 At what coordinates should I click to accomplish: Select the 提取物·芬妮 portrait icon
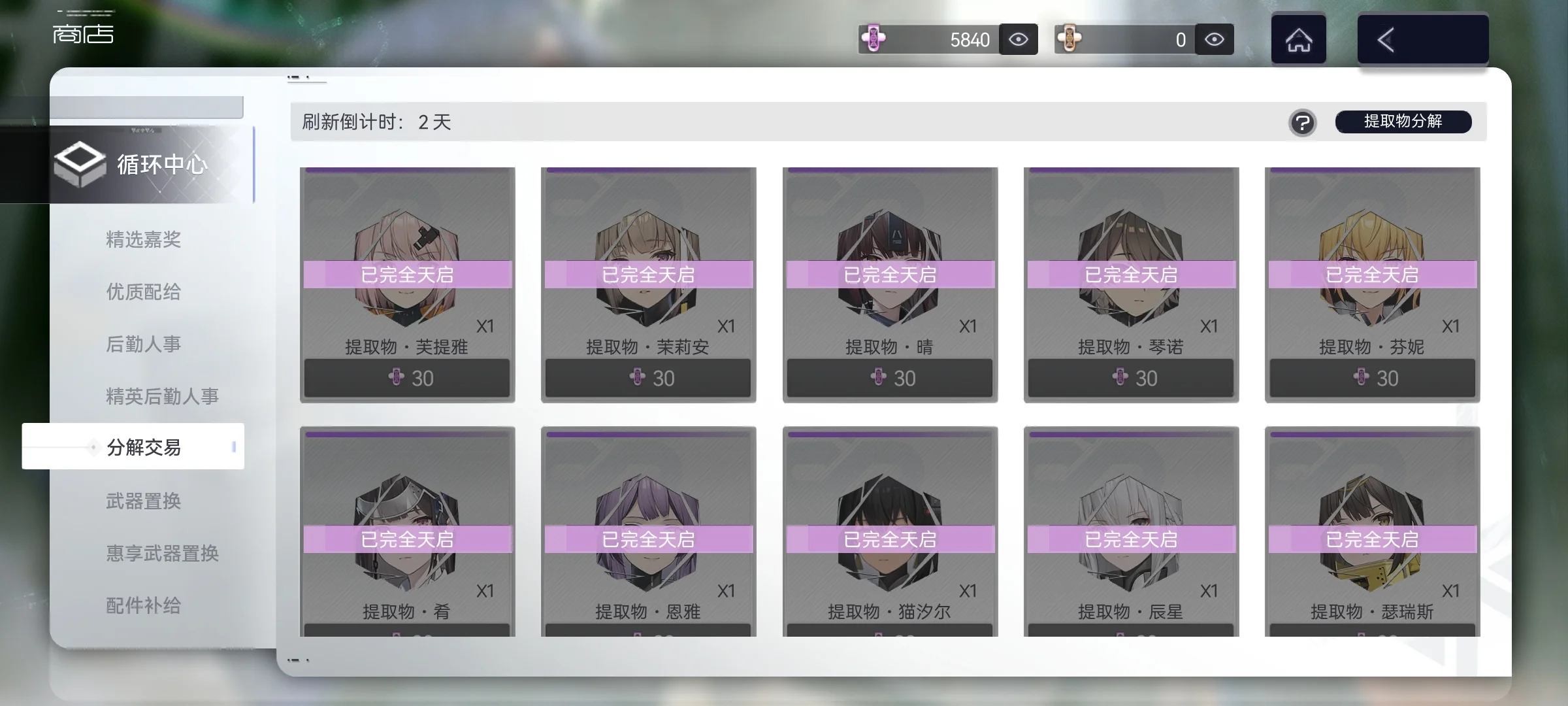[1372, 267]
